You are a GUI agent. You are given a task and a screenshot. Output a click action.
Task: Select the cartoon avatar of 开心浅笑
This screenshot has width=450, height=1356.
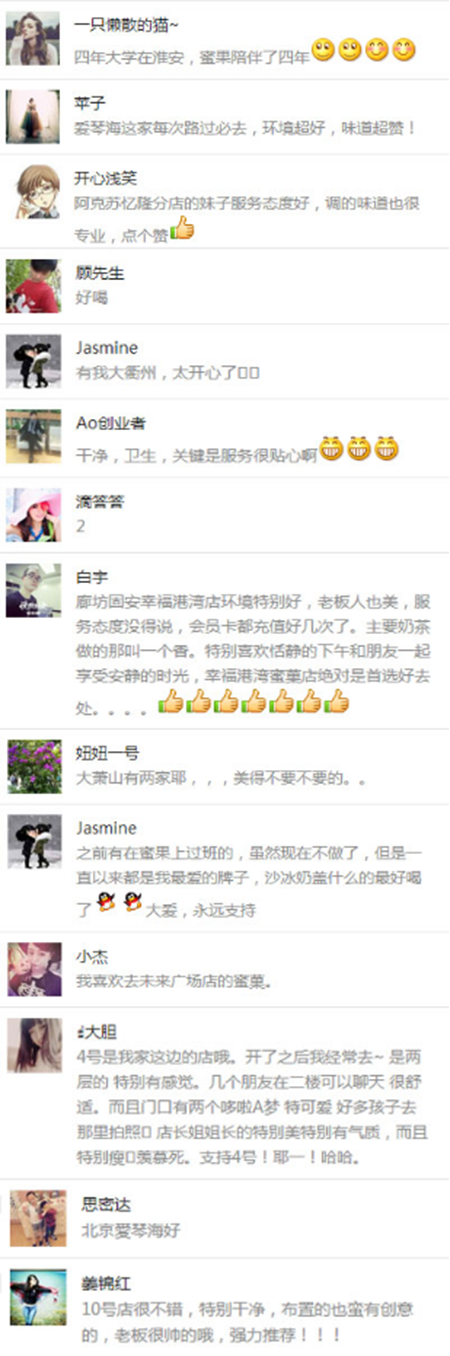[x=33, y=192]
